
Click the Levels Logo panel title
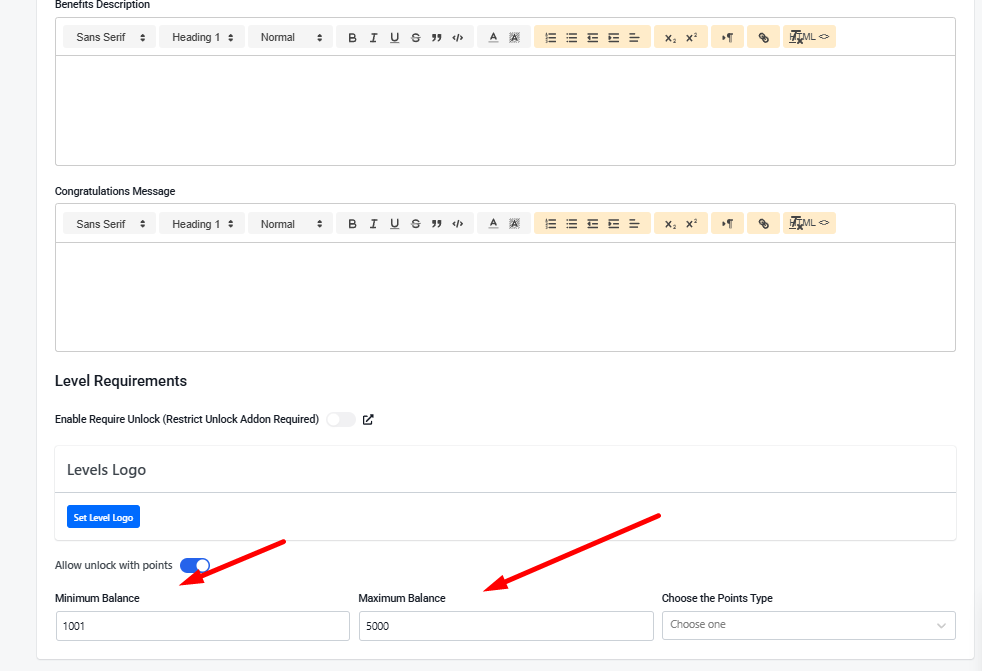pyautogui.click(x=106, y=470)
